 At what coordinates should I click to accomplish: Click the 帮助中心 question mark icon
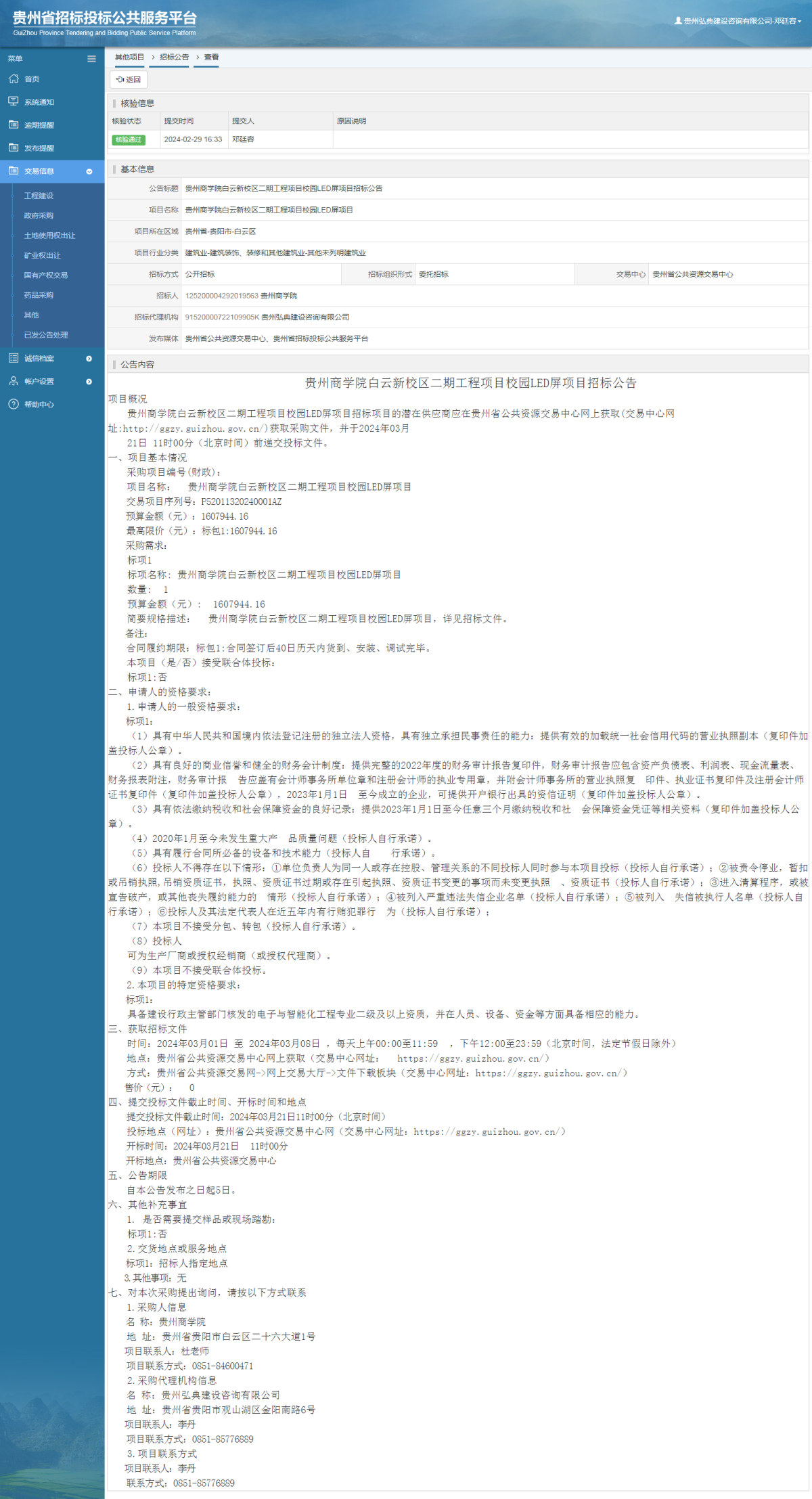(x=14, y=404)
